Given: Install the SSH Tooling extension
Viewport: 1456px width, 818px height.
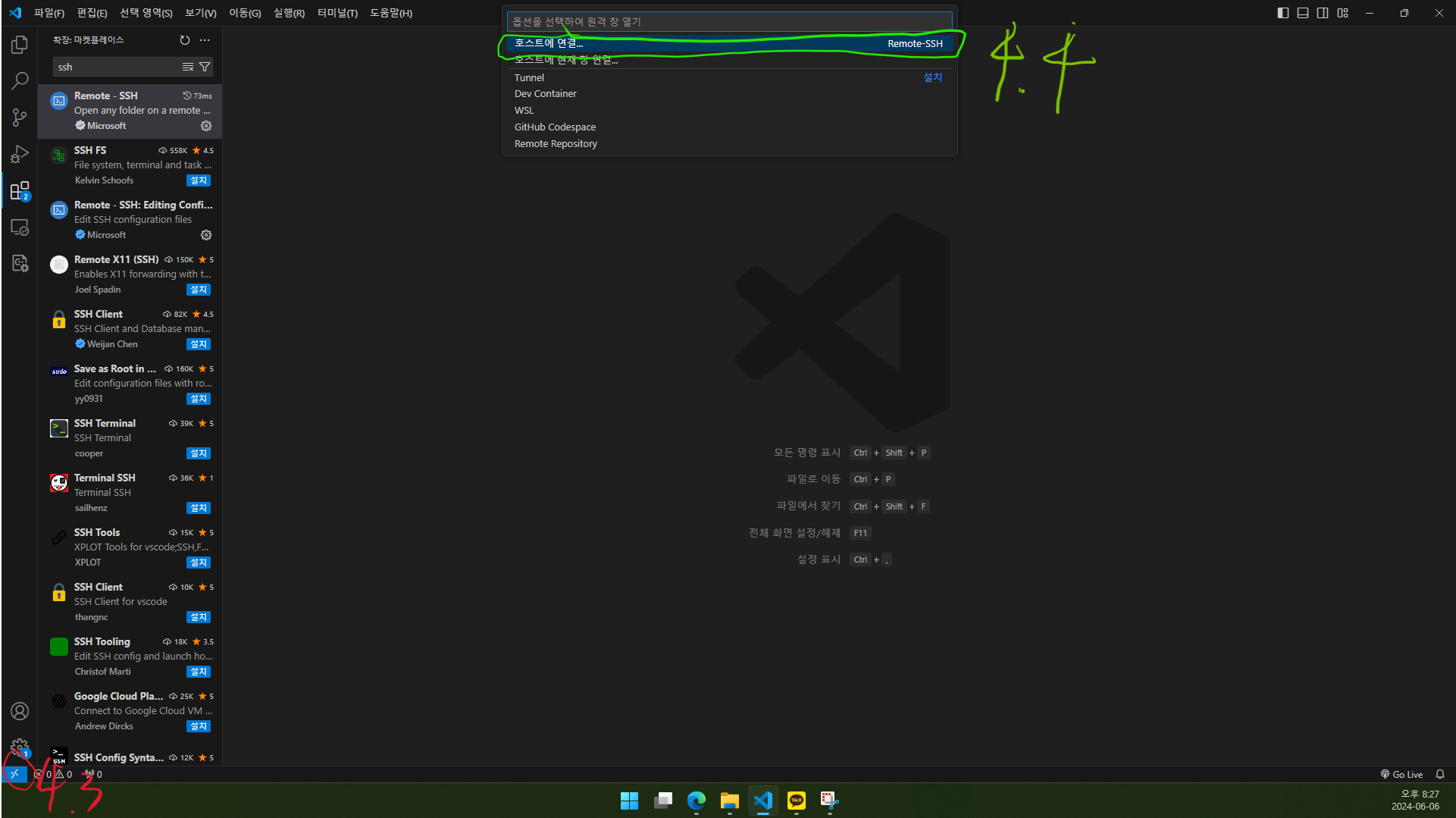Looking at the screenshot, I should (199, 672).
